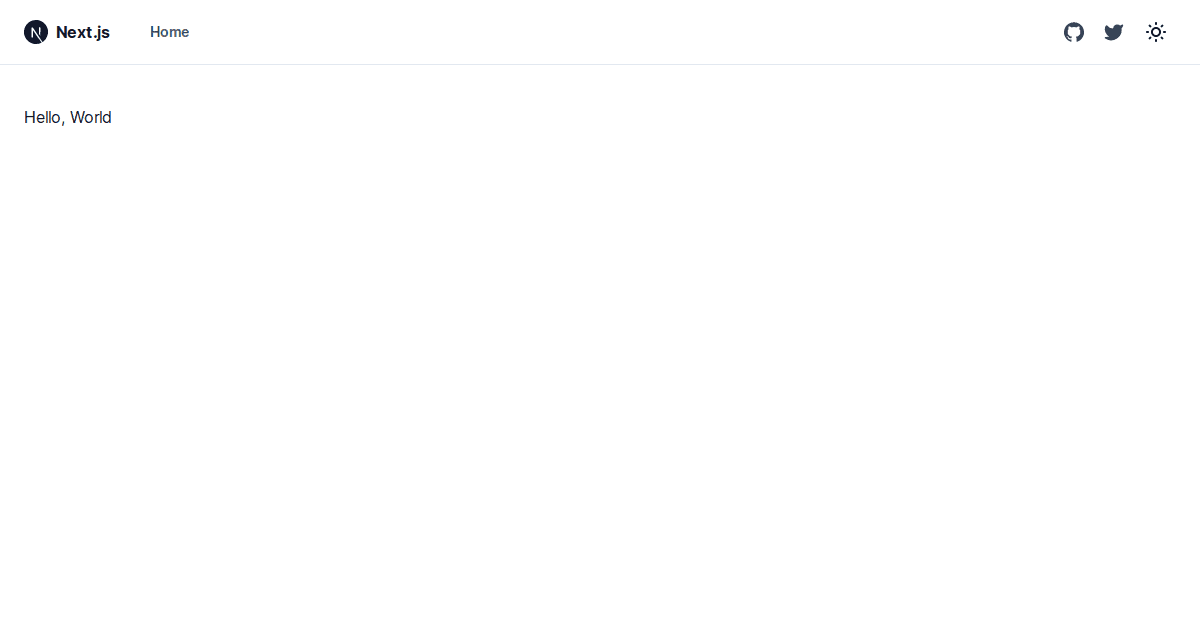Open the GitHub icon link
The image size is (1200, 630).
[x=1074, y=32]
